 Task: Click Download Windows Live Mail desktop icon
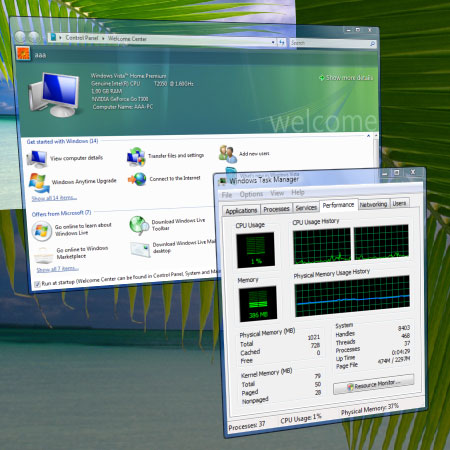[140, 249]
